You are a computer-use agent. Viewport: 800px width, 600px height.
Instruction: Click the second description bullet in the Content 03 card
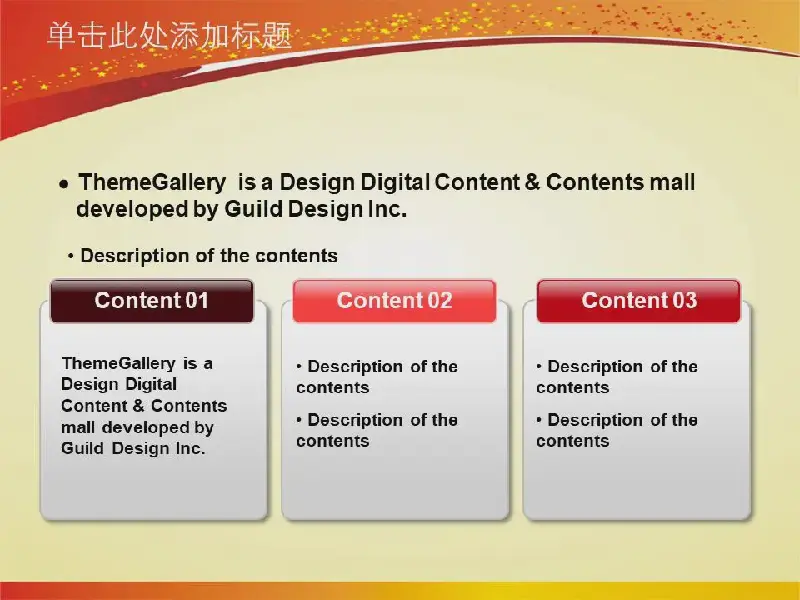616,430
